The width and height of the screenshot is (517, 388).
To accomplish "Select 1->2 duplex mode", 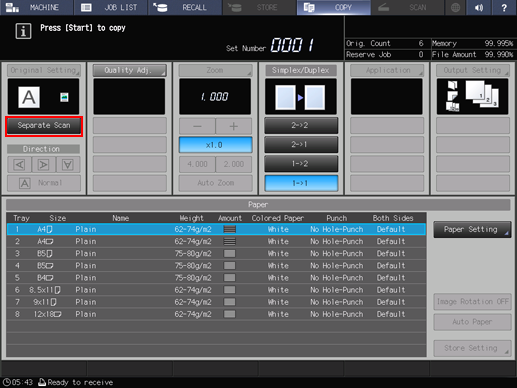I will pyautogui.click(x=301, y=164).
